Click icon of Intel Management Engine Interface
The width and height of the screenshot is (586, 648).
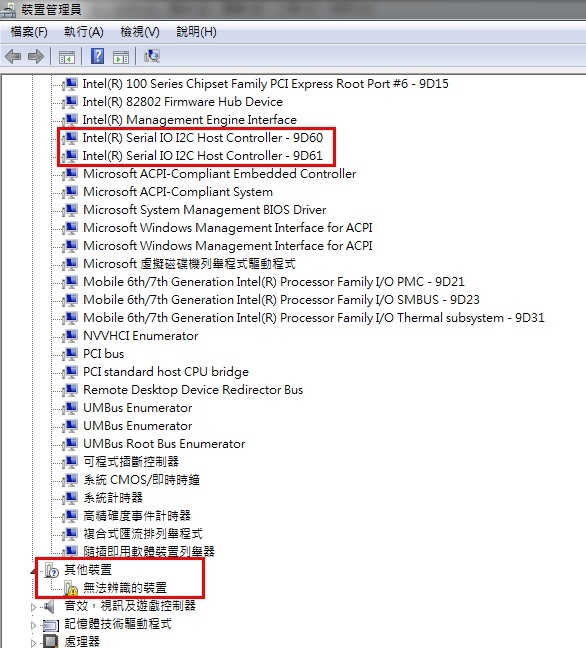(71, 120)
